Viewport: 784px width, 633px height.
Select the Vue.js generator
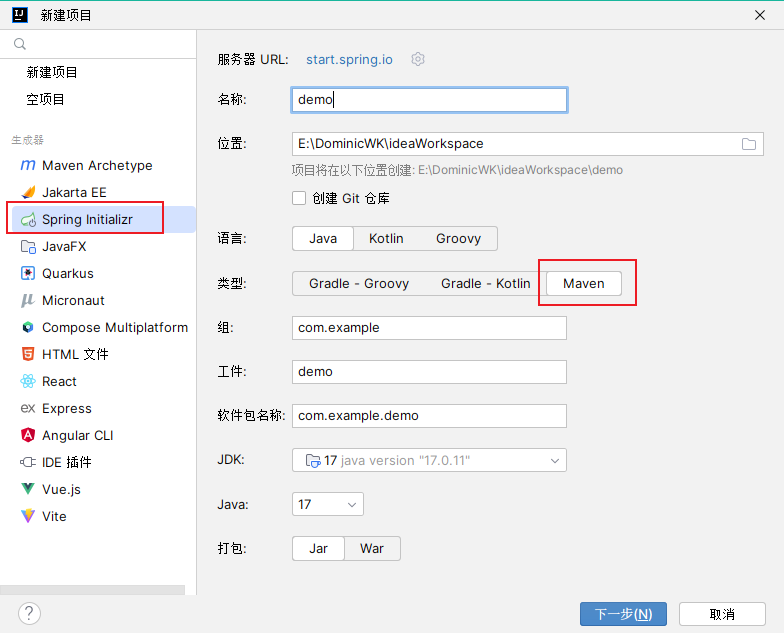pyautogui.click(x=61, y=489)
